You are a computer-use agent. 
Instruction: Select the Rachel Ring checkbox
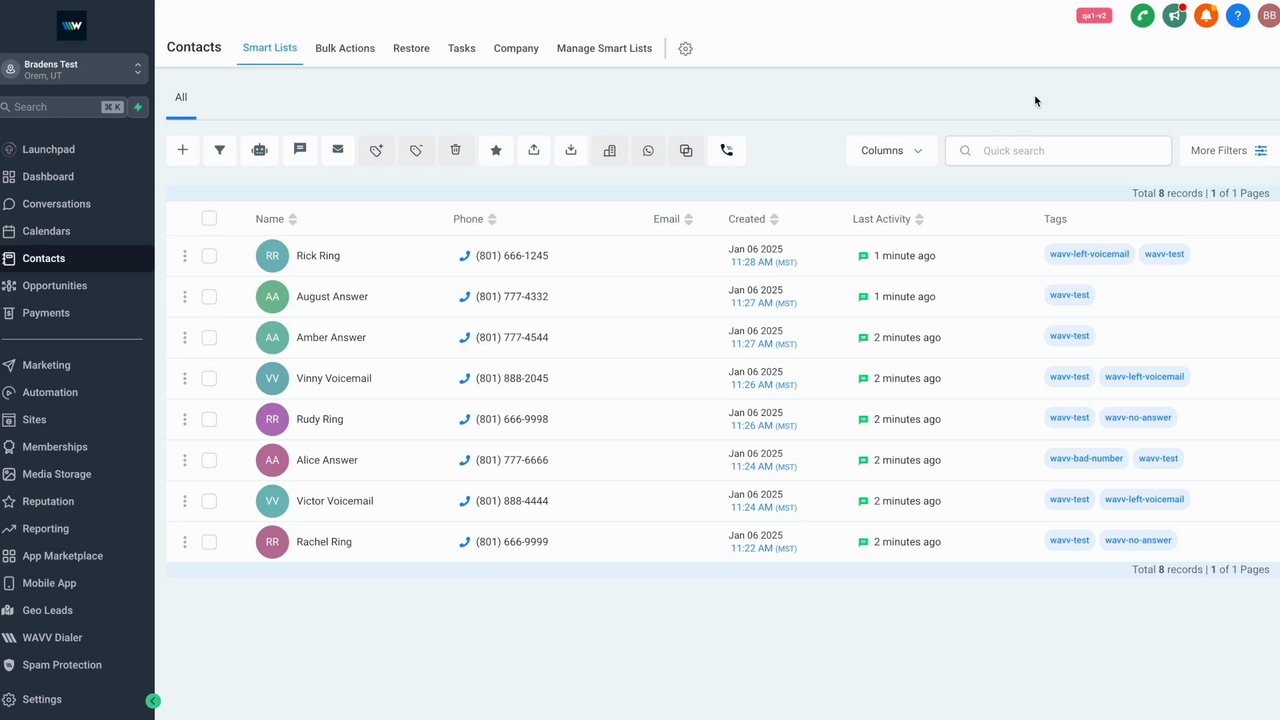[x=209, y=542]
